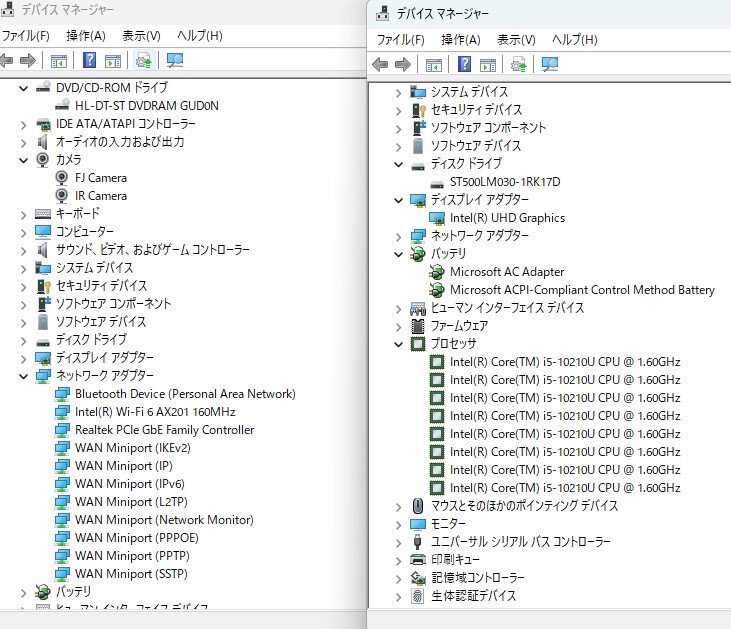Image resolution: width=731 pixels, height=629 pixels.
Task: Click Help icon in right Device Manager toolbar
Action: click(x=464, y=64)
